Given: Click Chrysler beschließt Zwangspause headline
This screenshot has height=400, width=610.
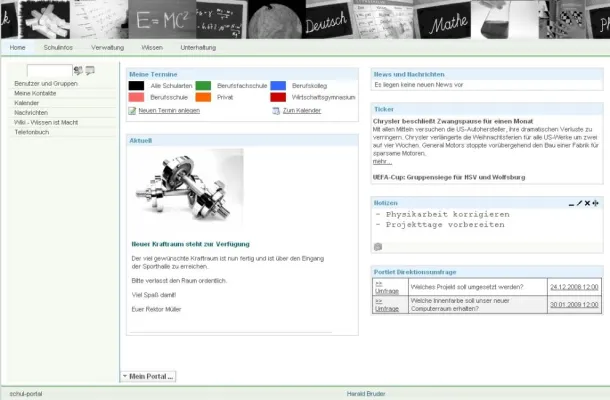Looking at the screenshot, I should 453,121.
